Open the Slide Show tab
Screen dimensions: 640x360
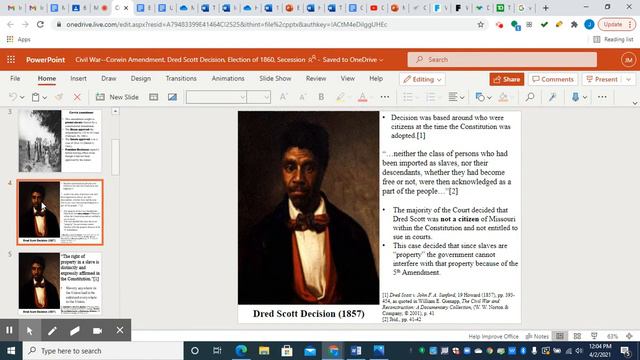(x=275, y=78)
